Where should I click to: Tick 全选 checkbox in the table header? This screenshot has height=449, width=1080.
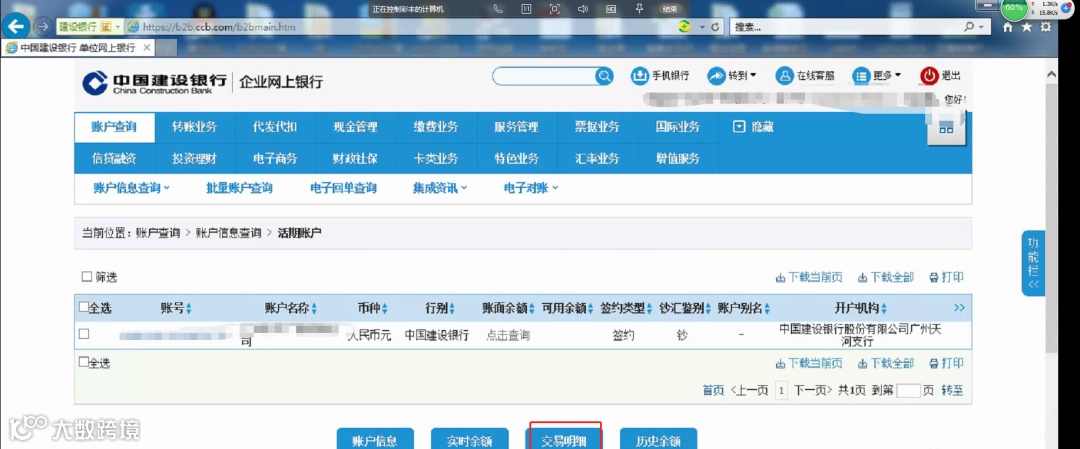pyautogui.click(x=83, y=307)
